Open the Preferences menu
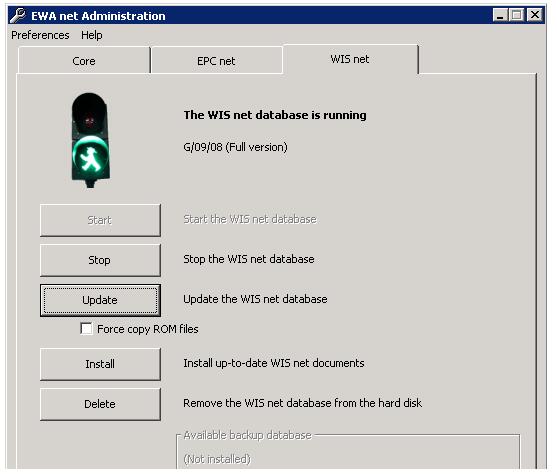 point(40,35)
